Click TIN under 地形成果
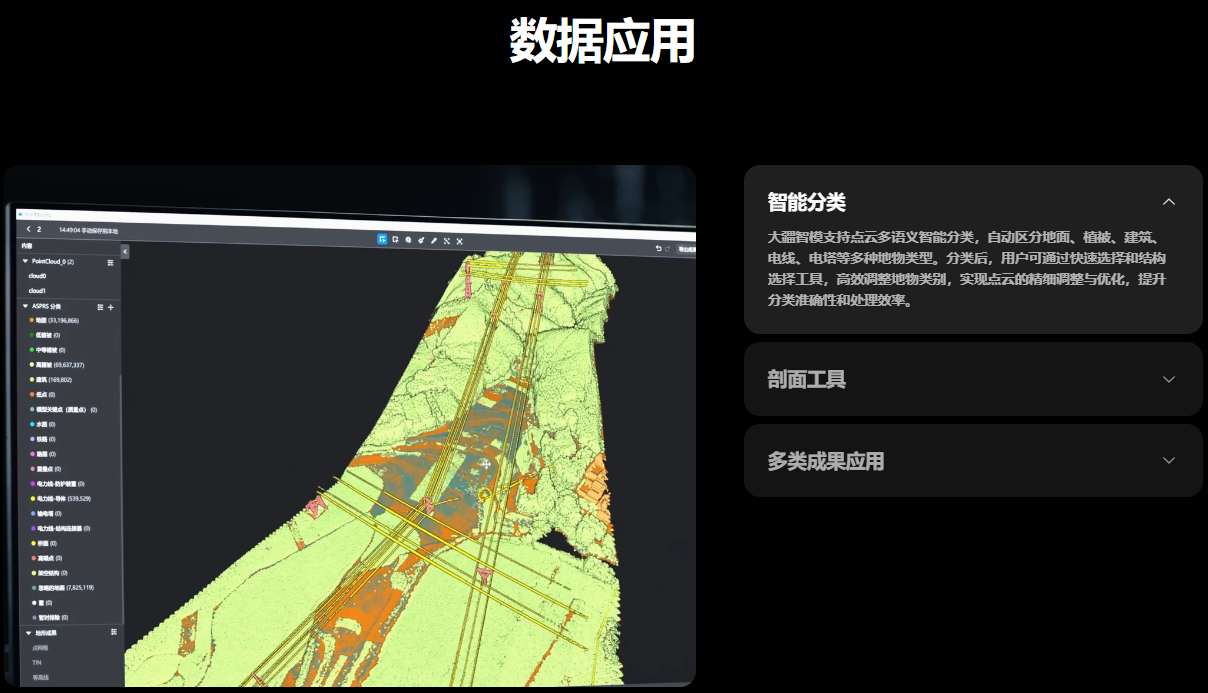 (37, 662)
